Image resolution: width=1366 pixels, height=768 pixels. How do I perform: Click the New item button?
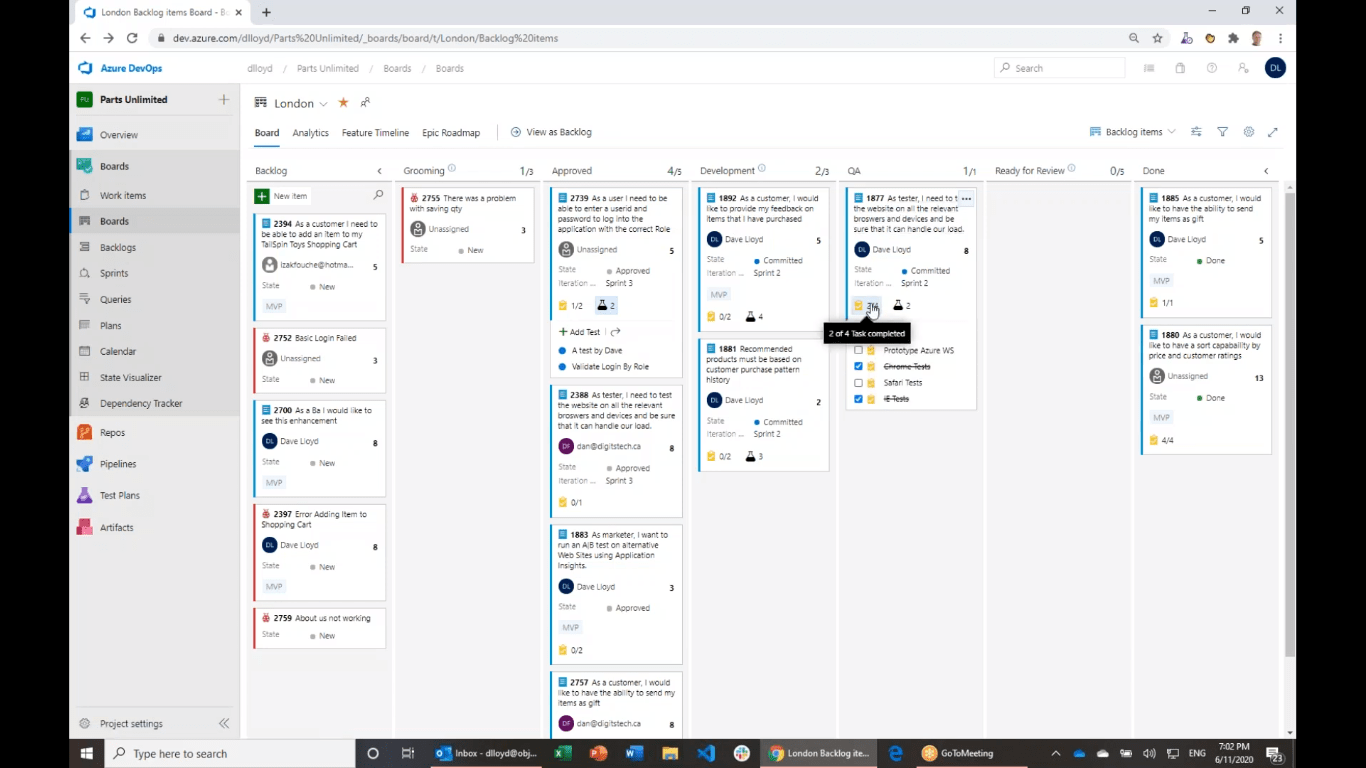coord(282,196)
